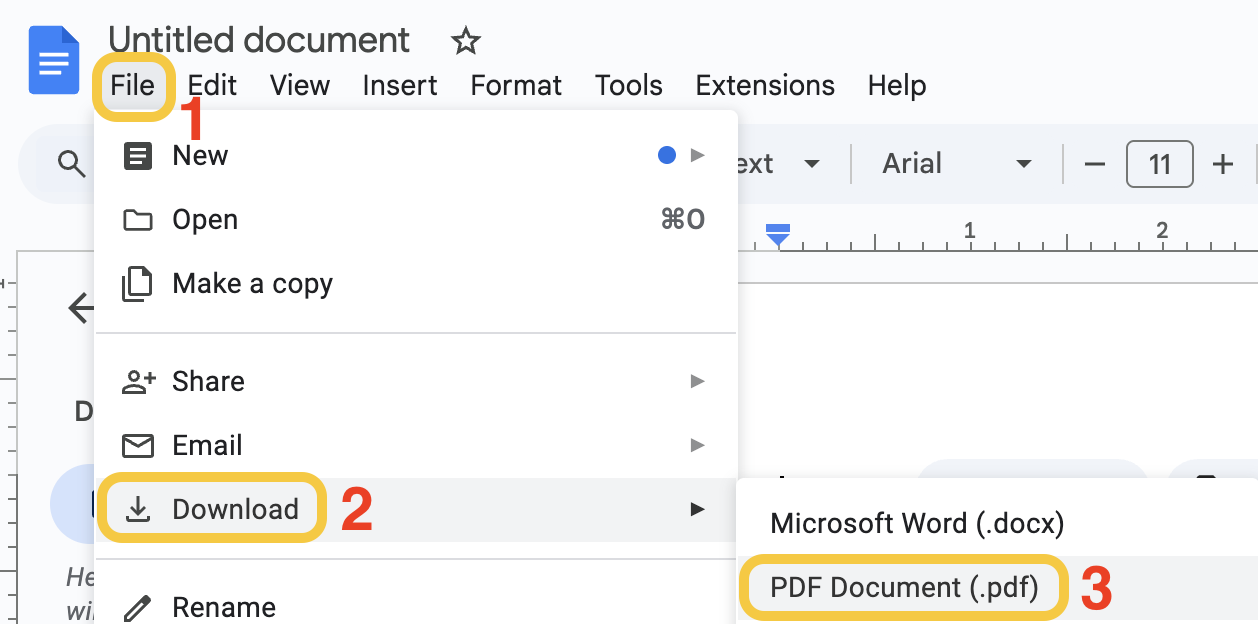Open the Help menu
The width and height of the screenshot is (1258, 624).
click(897, 86)
